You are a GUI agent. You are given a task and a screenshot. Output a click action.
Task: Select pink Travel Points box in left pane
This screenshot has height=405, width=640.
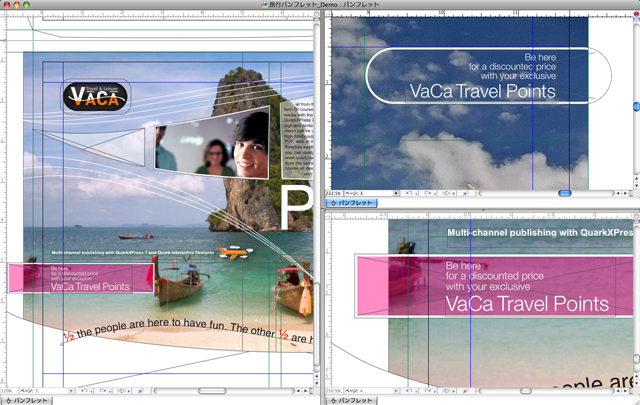[x=81, y=278]
